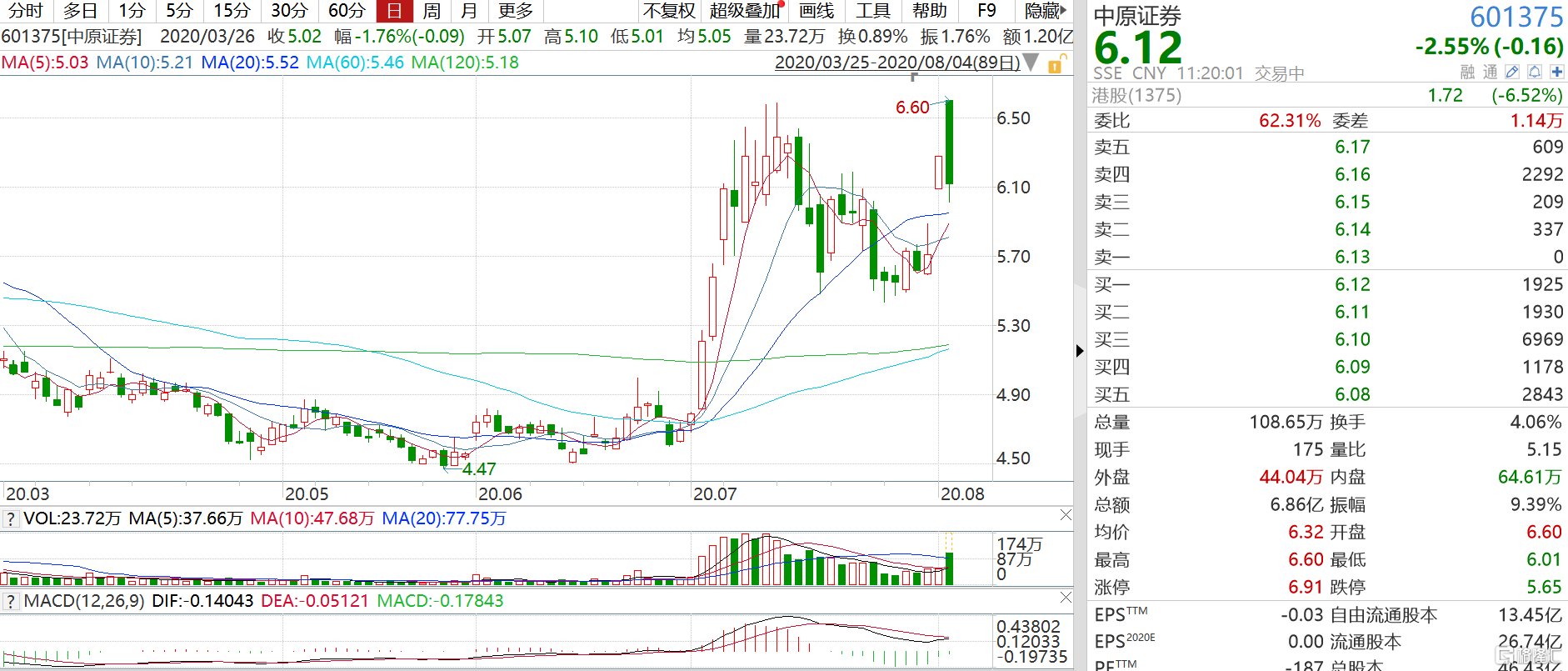Open the 帮助 help menu

point(930,11)
